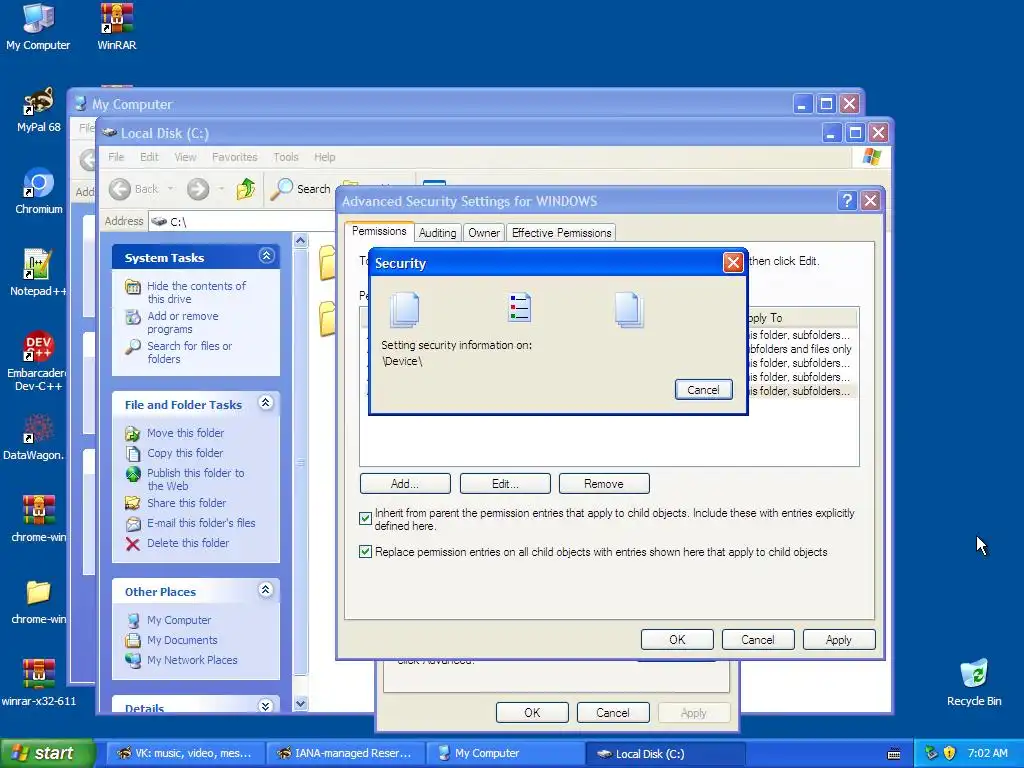Click Delete this folder task
Screen dimensions: 1024x768
(x=188, y=543)
